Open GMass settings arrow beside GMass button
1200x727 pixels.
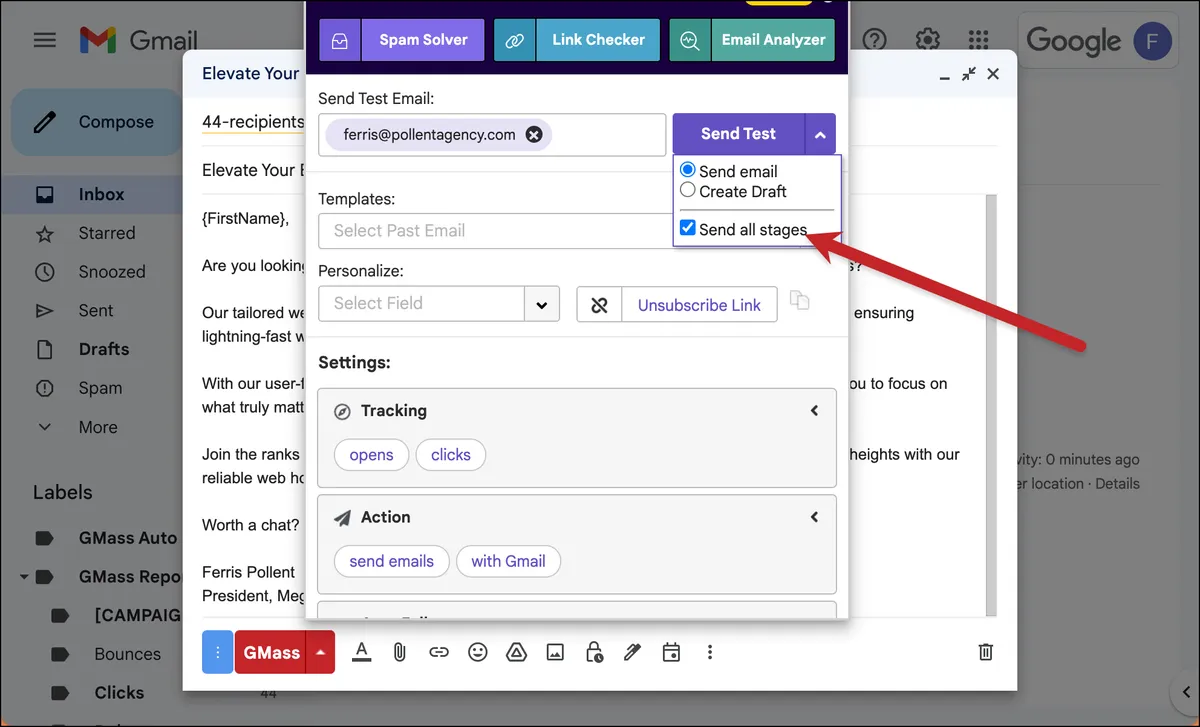pos(320,652)
